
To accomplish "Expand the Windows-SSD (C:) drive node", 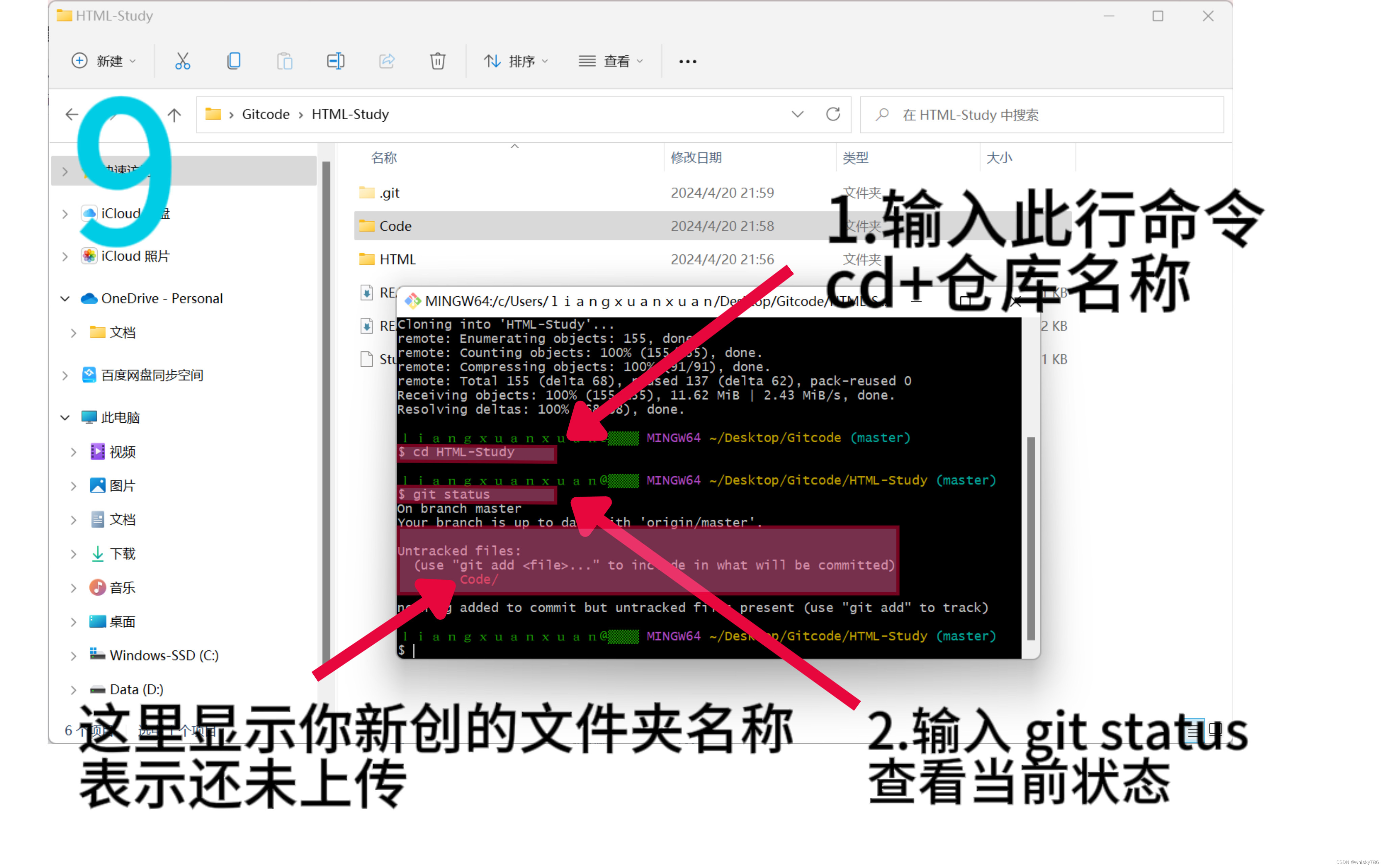I will tap(73, 655).
